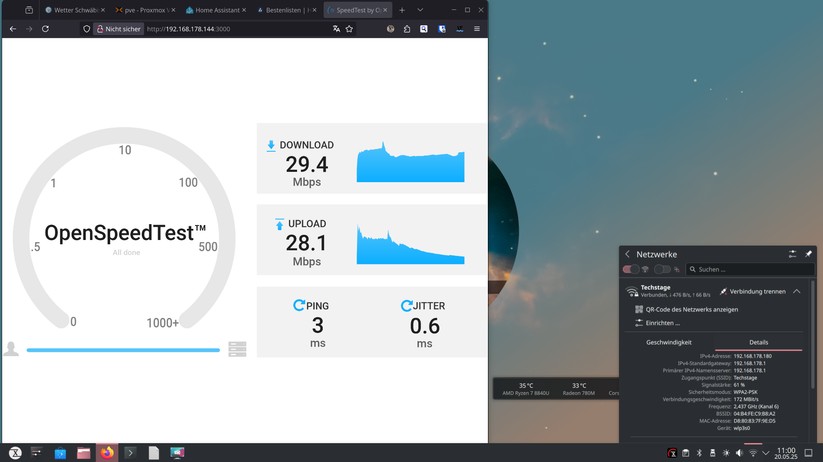Click the Wi-Fi network tray icon

(x=753, y=453)
